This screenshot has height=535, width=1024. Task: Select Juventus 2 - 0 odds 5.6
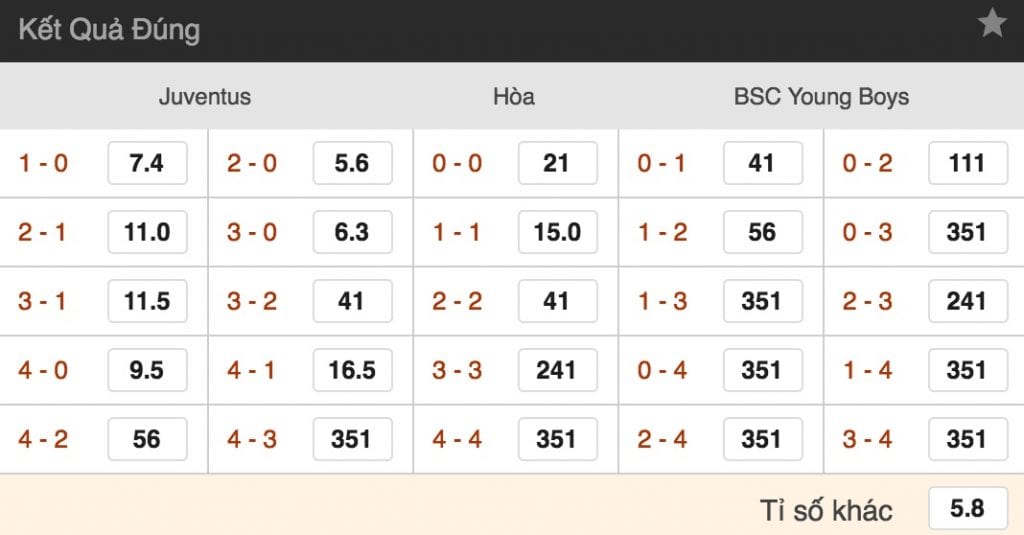pos(352,164)
